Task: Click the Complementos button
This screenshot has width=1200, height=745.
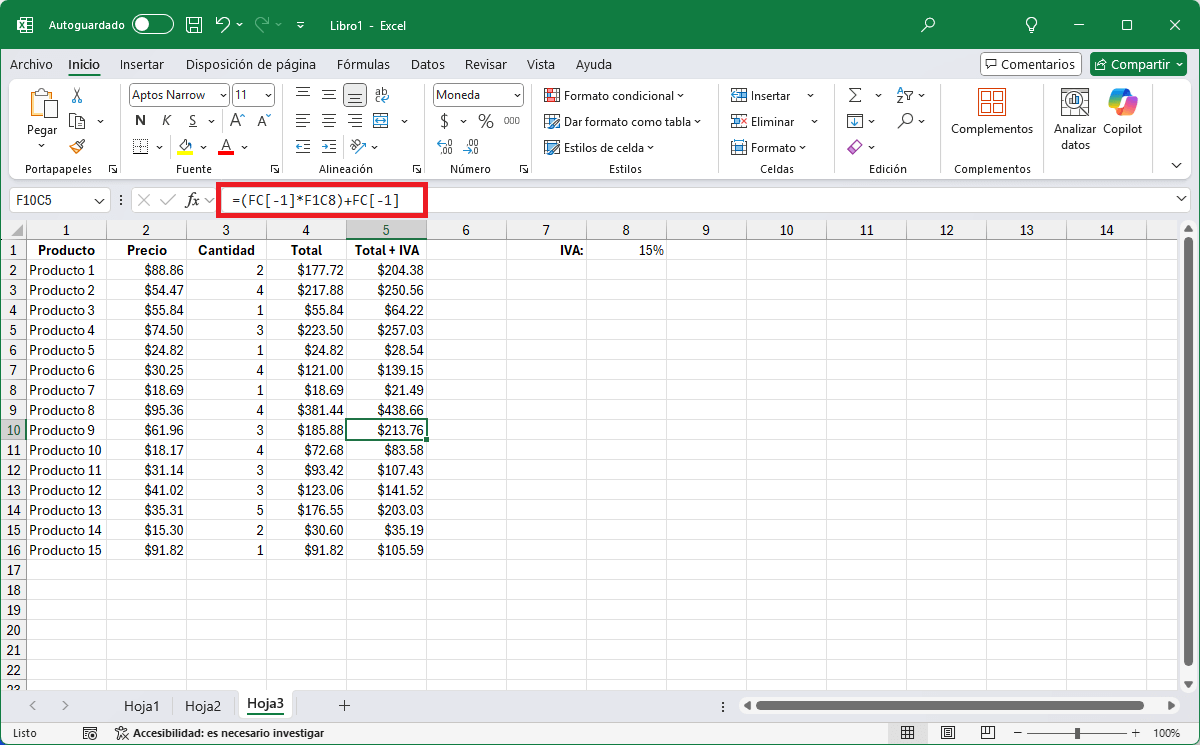Action: pos(992,112)
